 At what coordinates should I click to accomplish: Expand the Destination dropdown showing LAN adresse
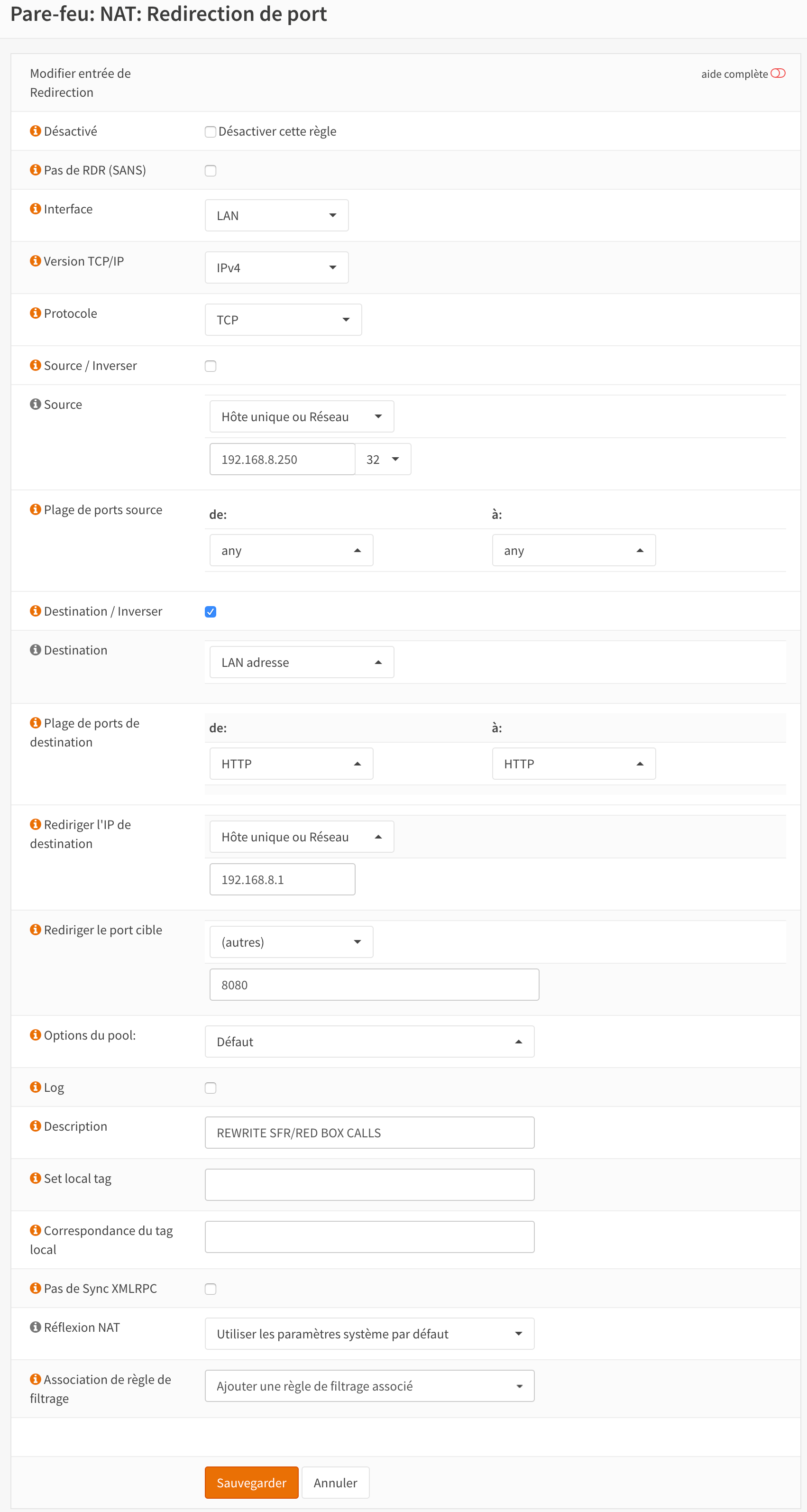click(x=301, y=663)
